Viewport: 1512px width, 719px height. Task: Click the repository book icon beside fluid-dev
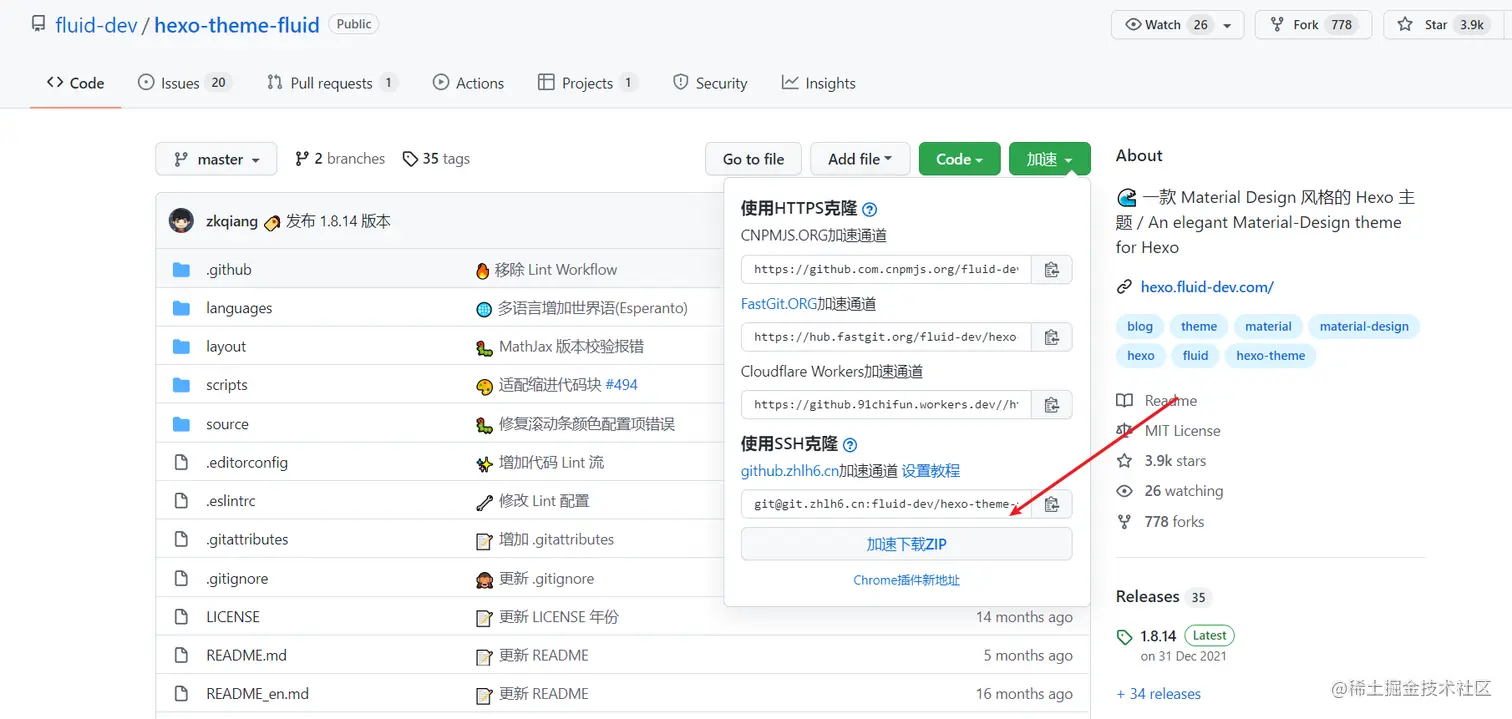(x=38, y=24)
